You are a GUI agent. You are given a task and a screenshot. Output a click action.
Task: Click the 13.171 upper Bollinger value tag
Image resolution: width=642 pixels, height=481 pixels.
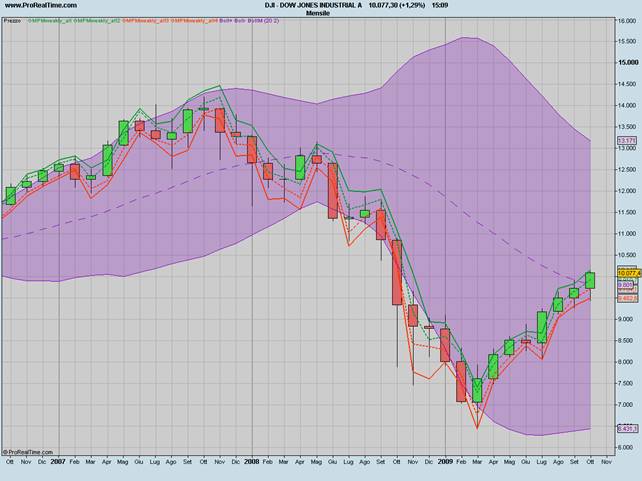click(627, 140)
